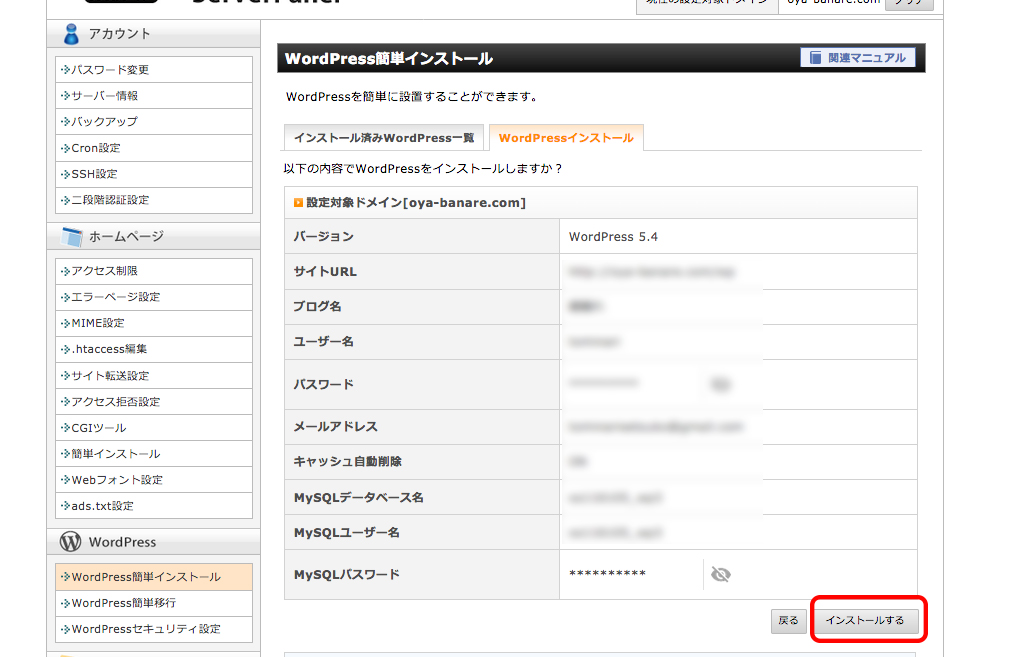The width and height of the screenshot is (1018, 657).
Task: Switch to インストール済みWordPress一覧 tab
Action: 384,138
